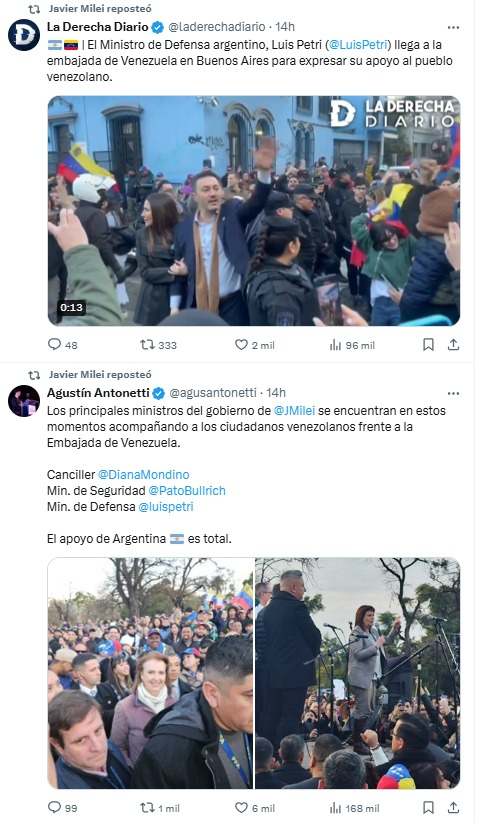This screenshot has height=823, width=485.
Task: Share Agustín Antonetti's post
Action: 454,808
